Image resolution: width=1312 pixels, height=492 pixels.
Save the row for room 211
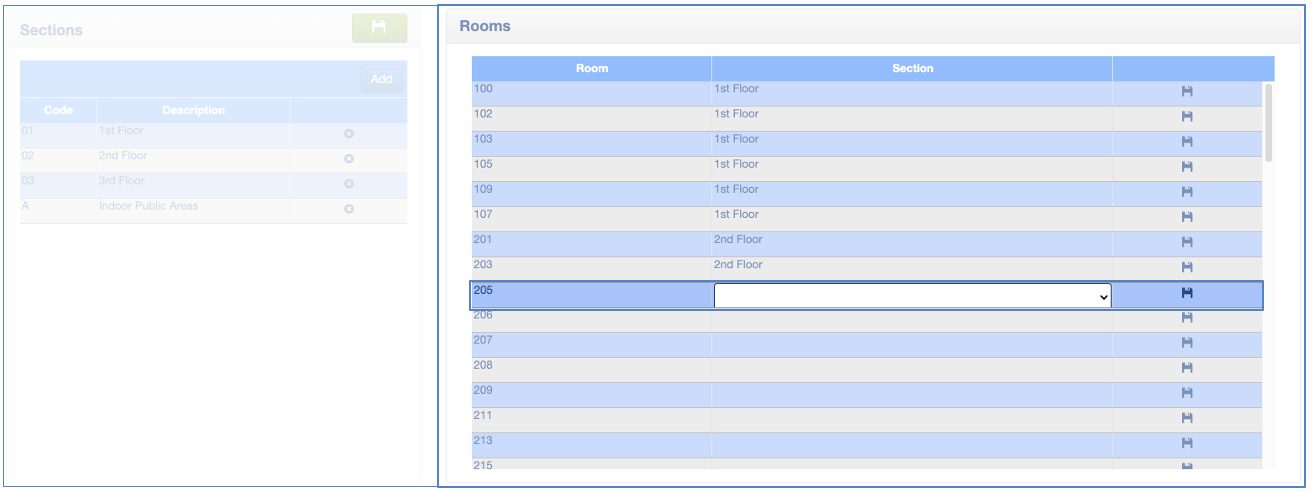tap(1187, 418)
